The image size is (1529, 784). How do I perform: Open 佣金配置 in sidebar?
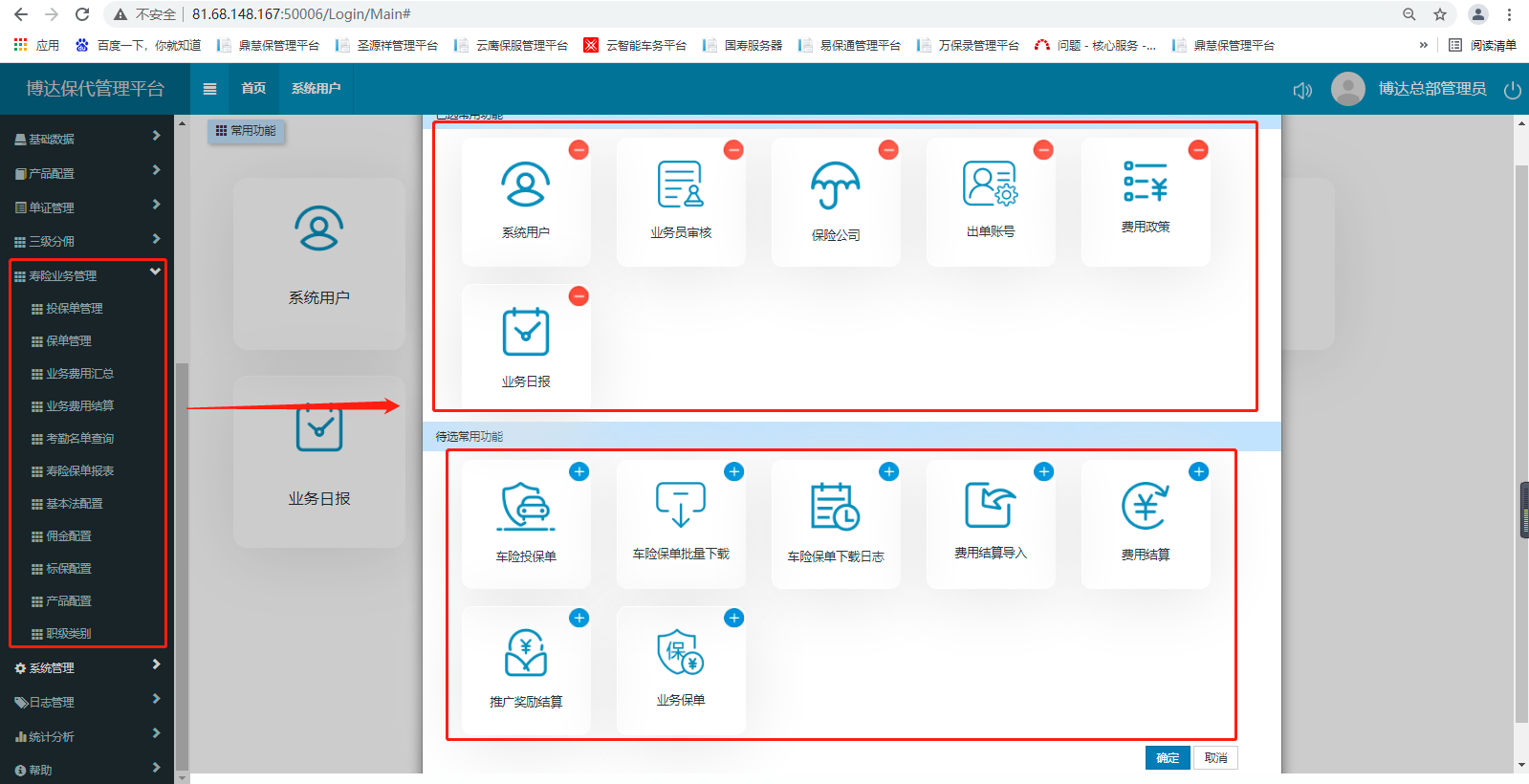click(69, 536)
